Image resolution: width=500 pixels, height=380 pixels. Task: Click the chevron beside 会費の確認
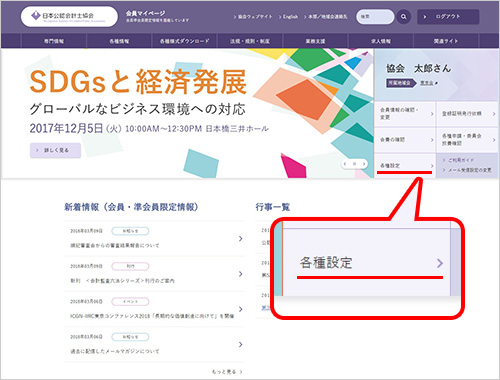pos(432,140)
